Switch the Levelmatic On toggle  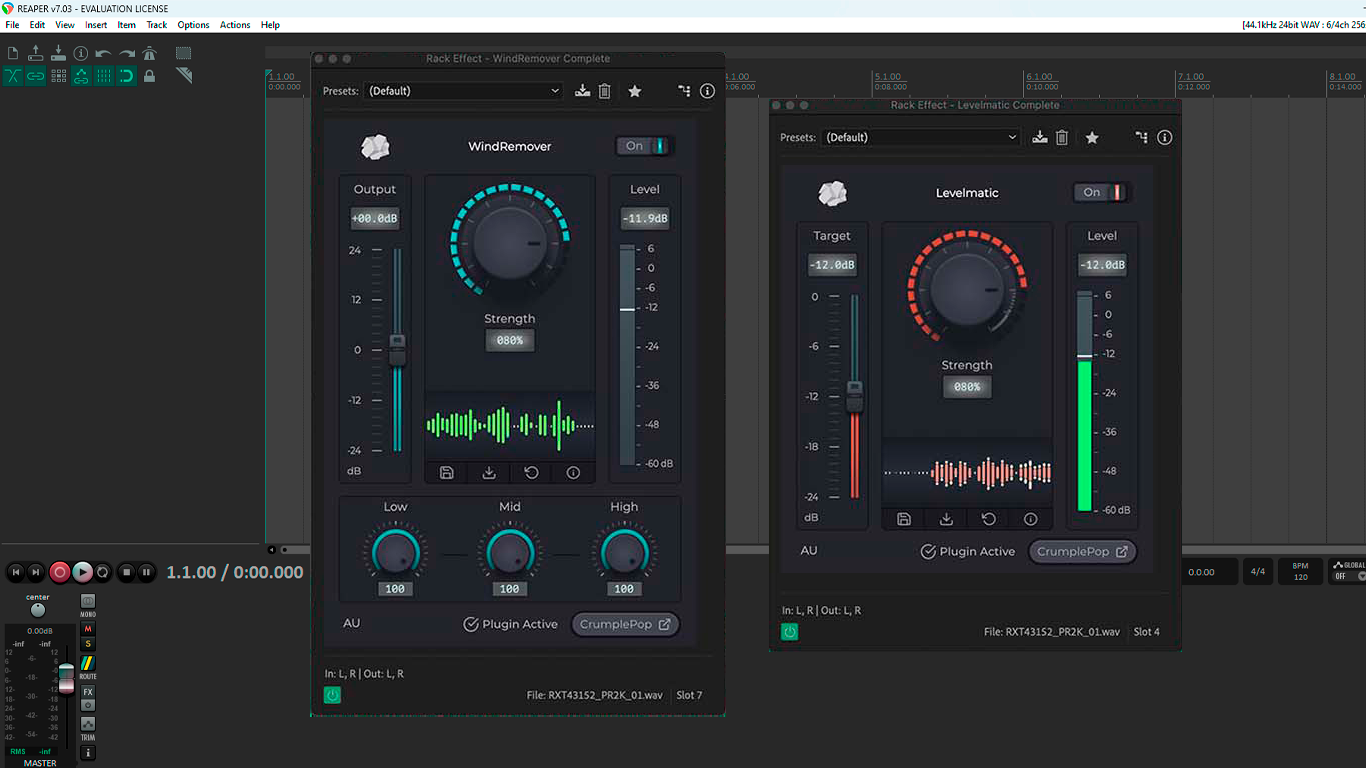tap(1102, 192)
